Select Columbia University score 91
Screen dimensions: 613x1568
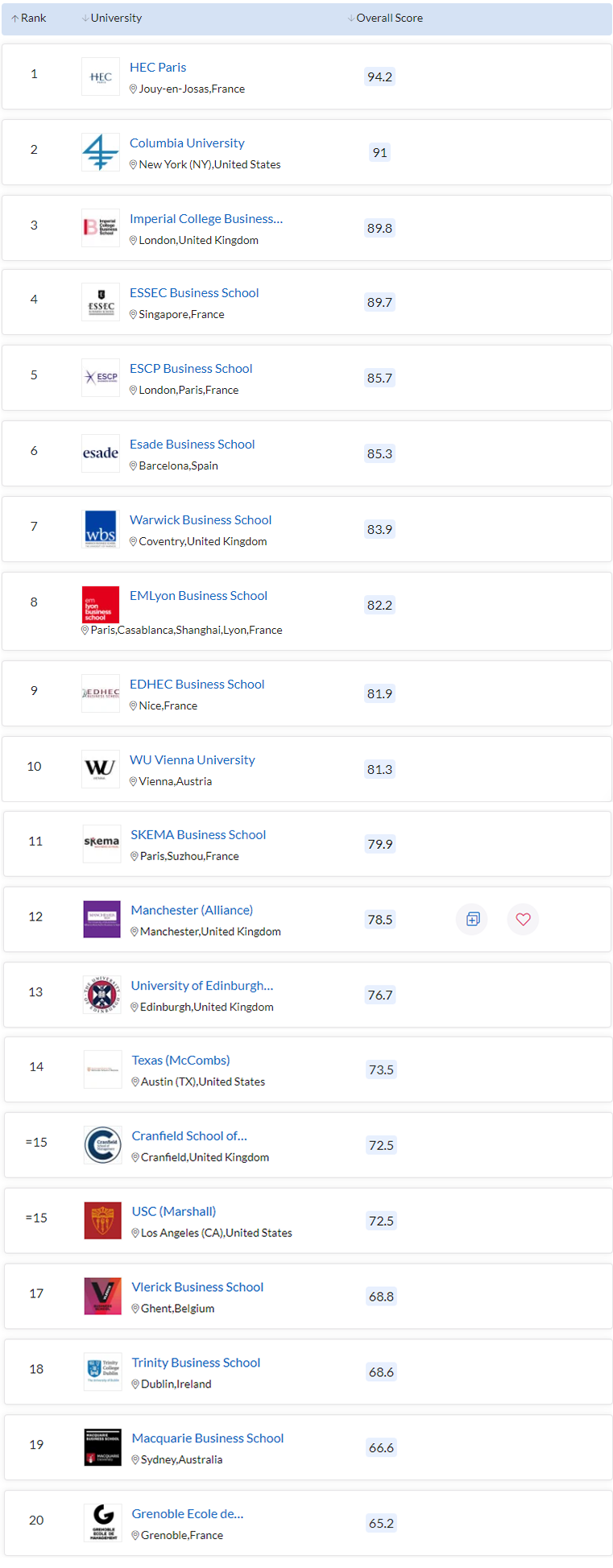(x=379, y=152)
